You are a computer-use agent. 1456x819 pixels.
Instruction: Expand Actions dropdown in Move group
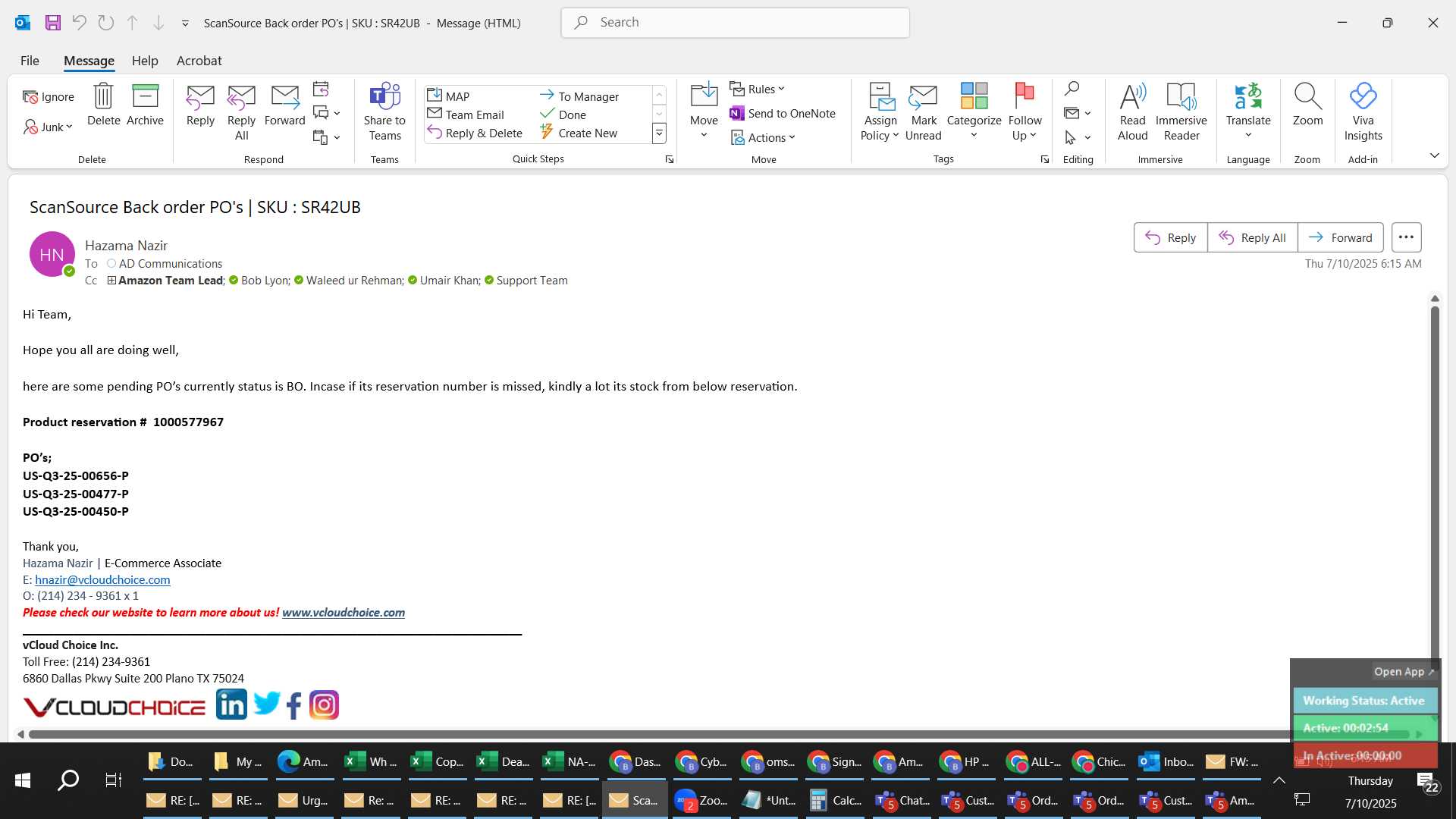coord(763,137)
